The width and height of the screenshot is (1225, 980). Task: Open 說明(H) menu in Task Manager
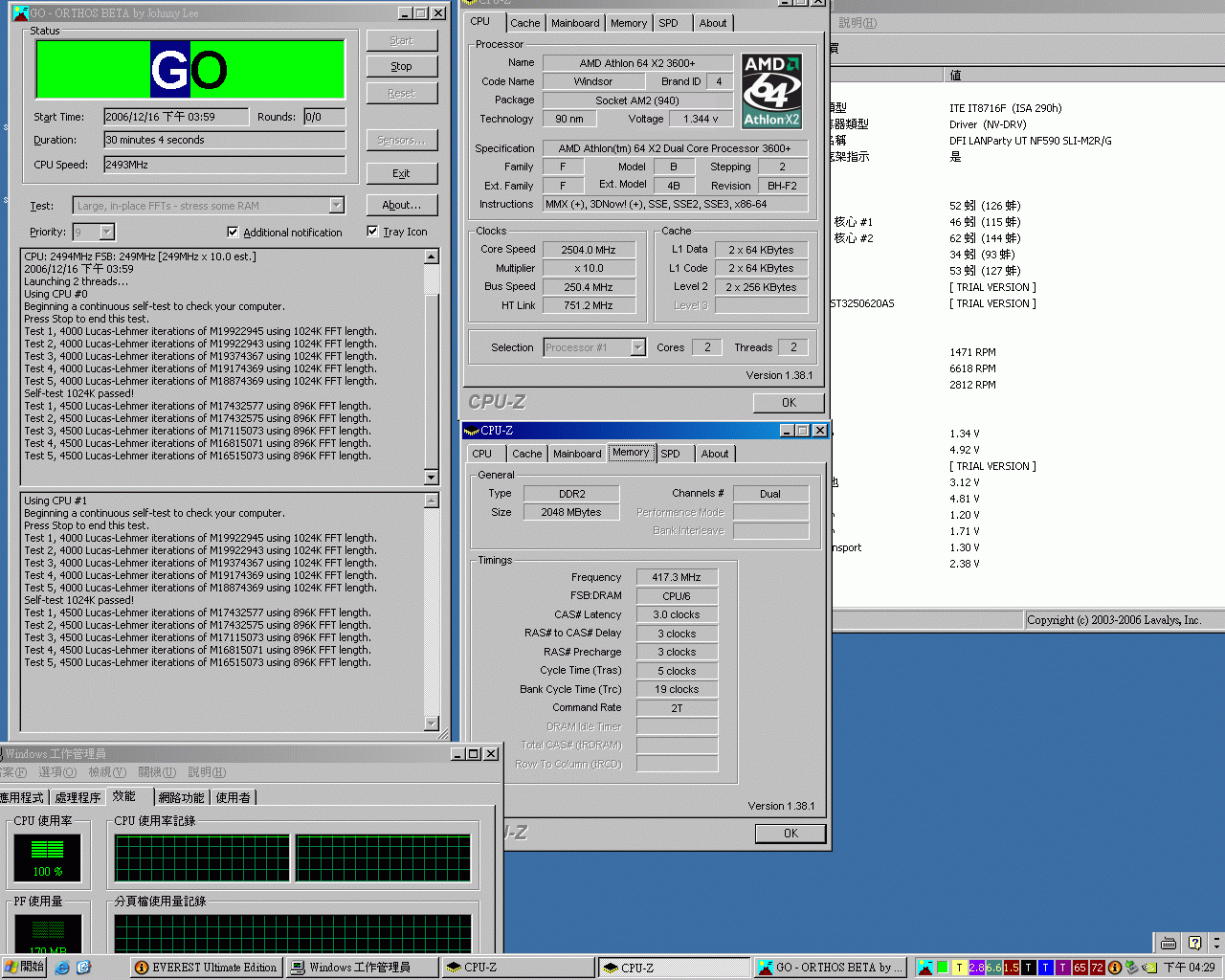click(x=207, y=772)
